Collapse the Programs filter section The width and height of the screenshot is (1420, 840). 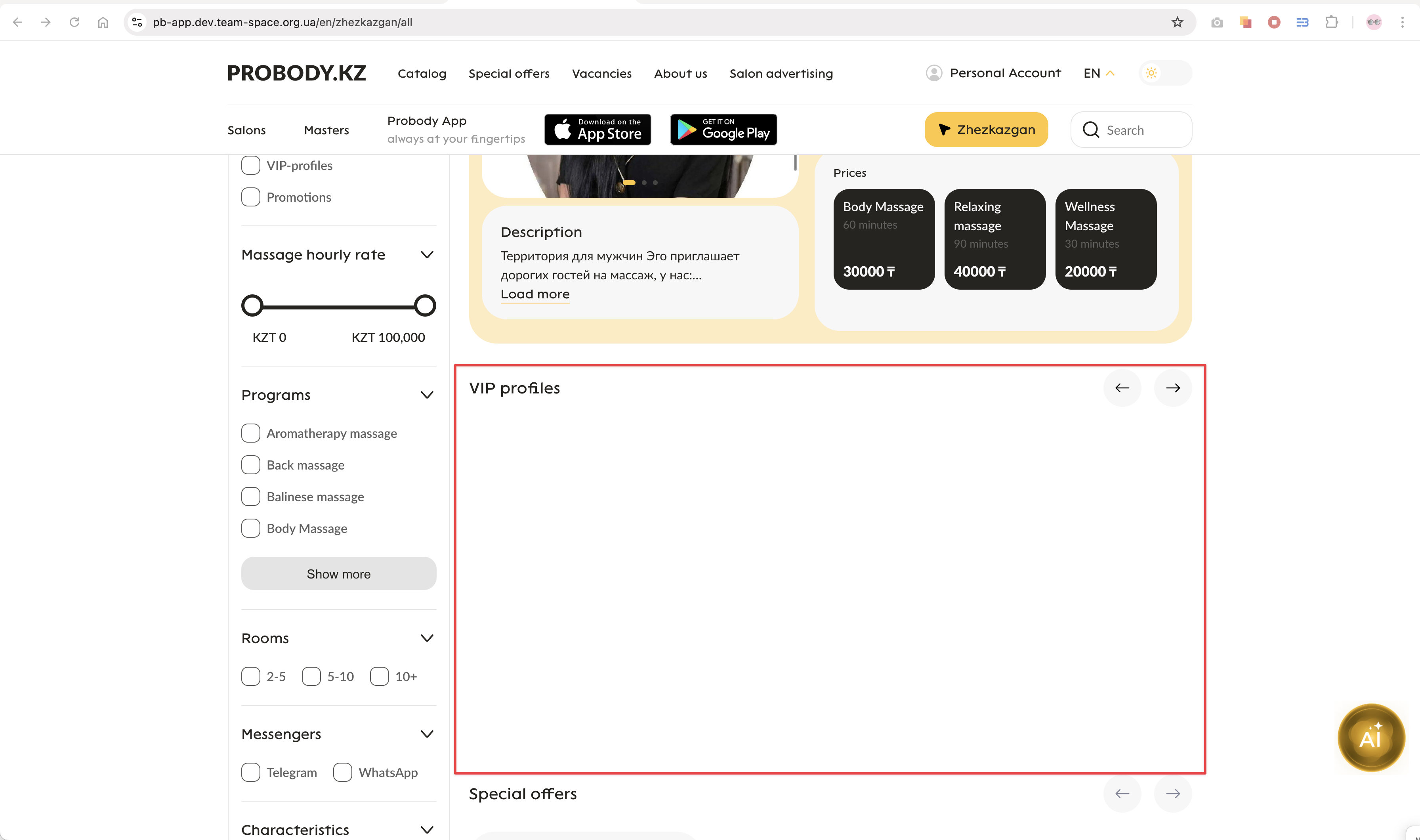(x=427, y=395)
